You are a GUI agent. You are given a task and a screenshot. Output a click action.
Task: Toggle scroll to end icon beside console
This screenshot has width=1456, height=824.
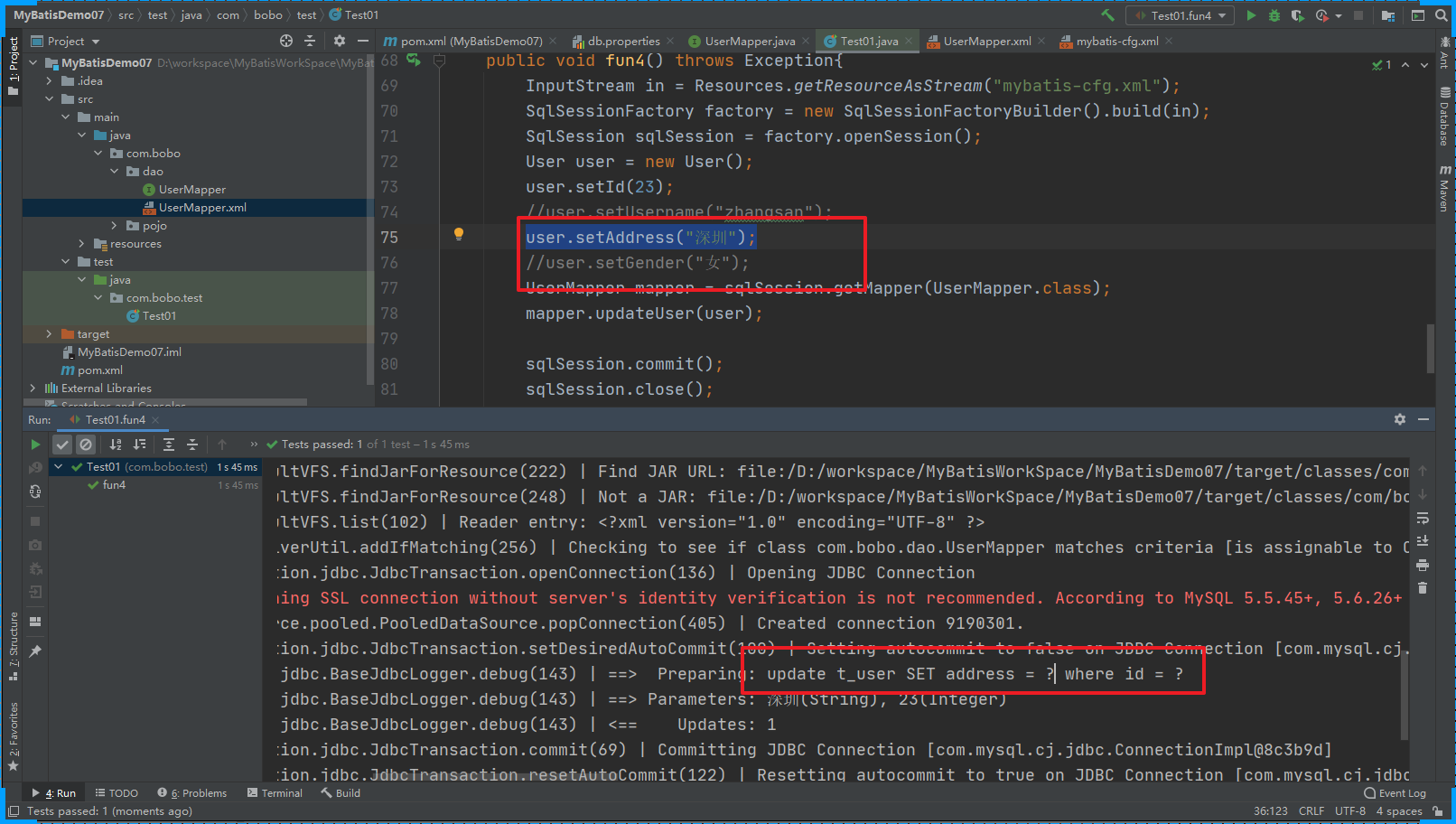coord(1423,541)
